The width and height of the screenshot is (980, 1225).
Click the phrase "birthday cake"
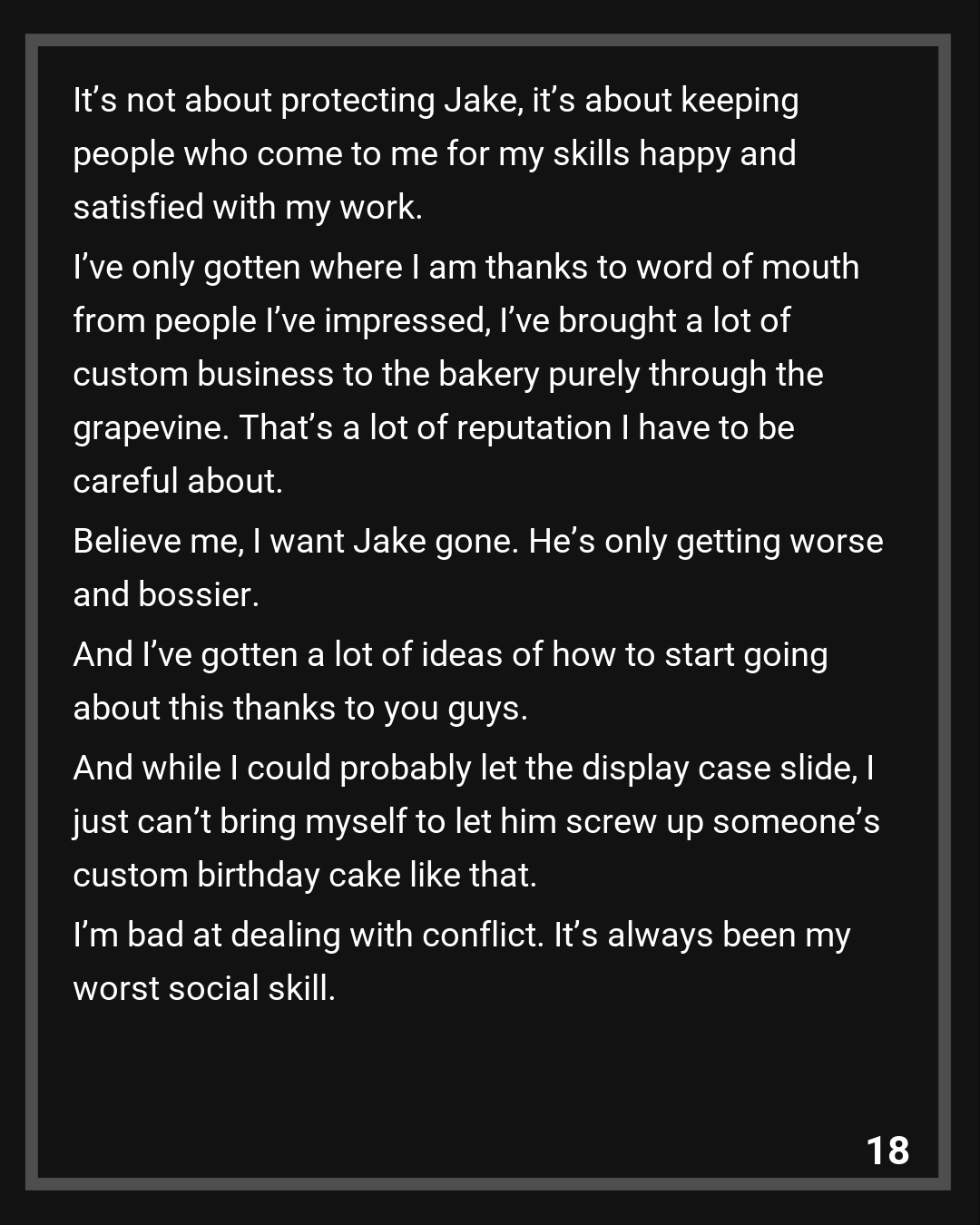pos(299,876)
